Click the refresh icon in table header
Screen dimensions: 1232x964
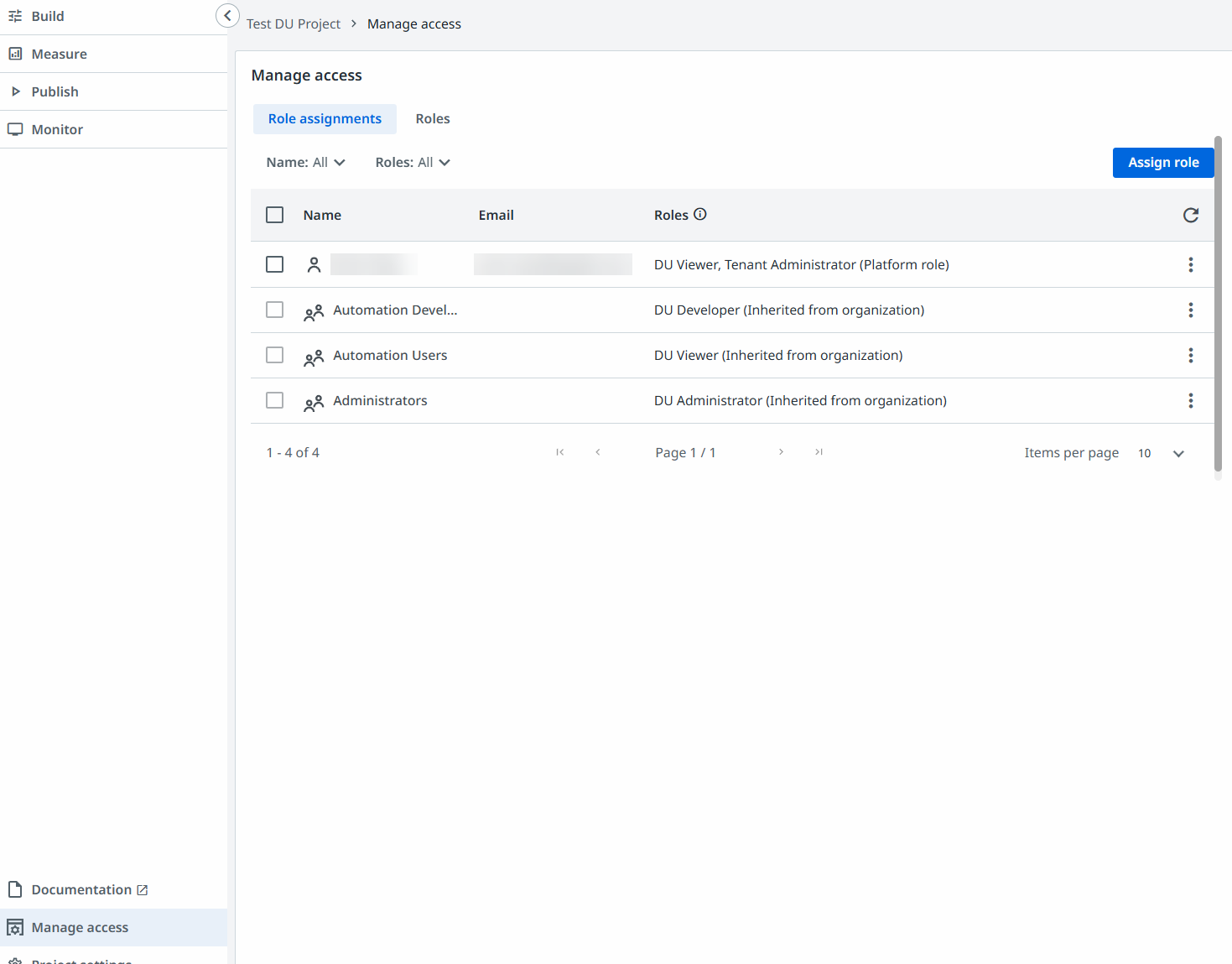(x=1190, y=216)
